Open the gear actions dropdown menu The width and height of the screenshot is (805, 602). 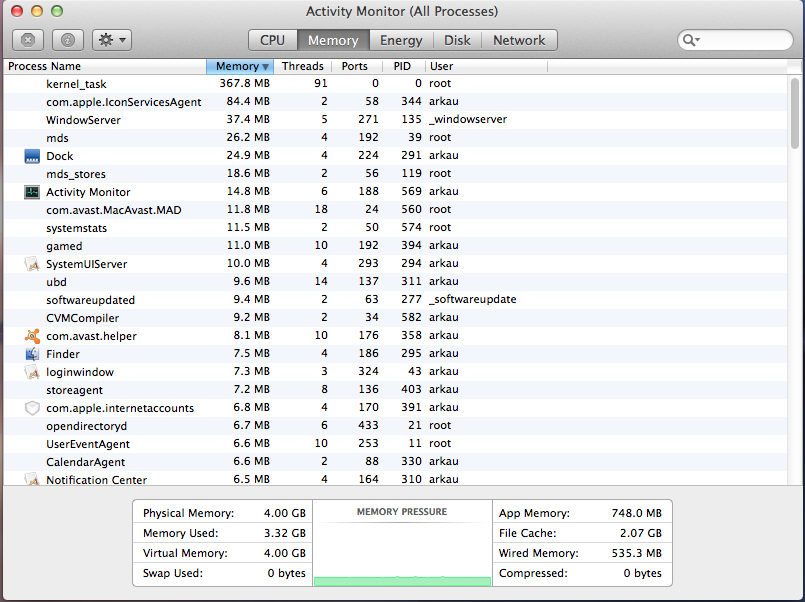112,40
